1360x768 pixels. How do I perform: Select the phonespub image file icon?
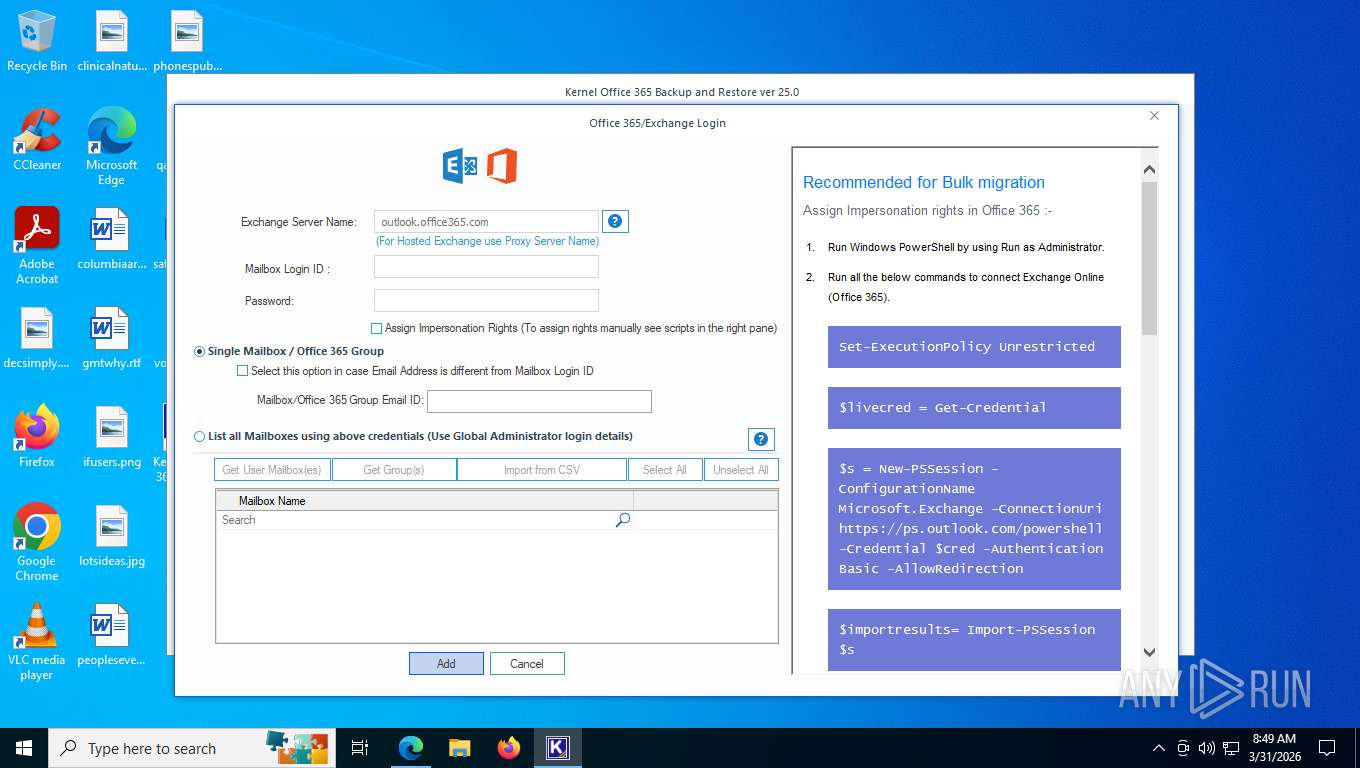187,42
